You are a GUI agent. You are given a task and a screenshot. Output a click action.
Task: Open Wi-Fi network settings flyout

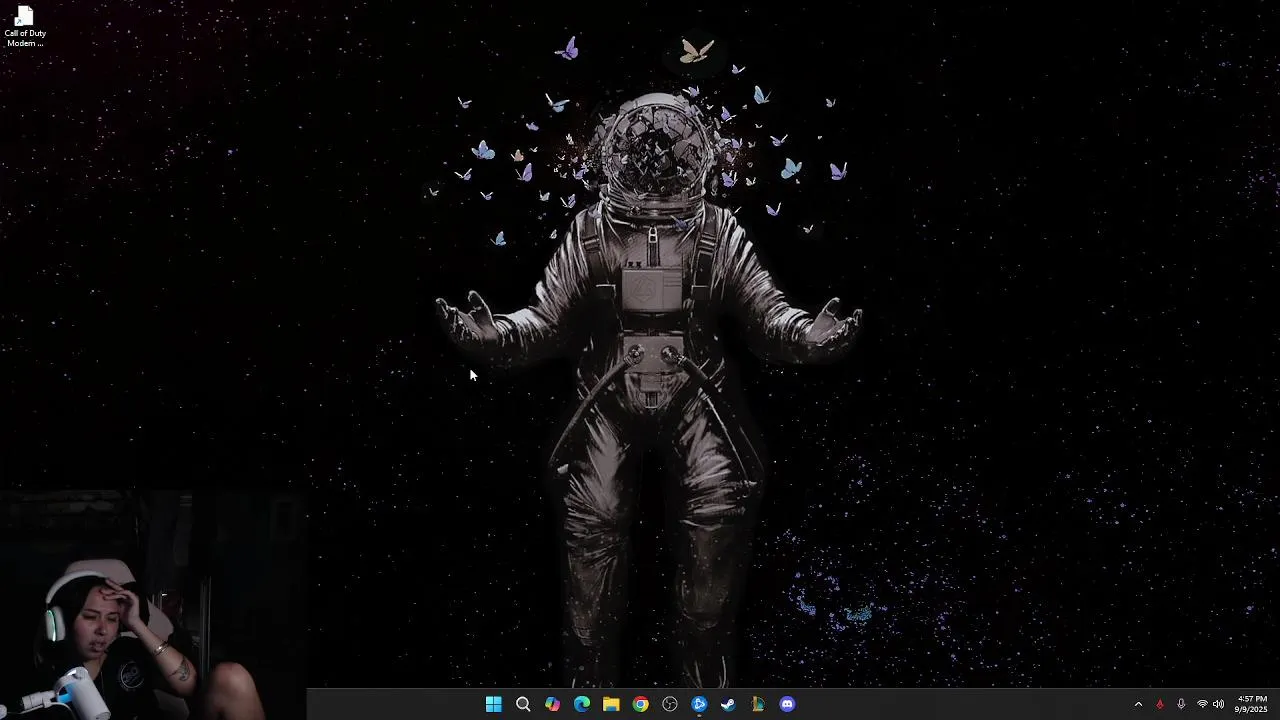[1202, 704]
